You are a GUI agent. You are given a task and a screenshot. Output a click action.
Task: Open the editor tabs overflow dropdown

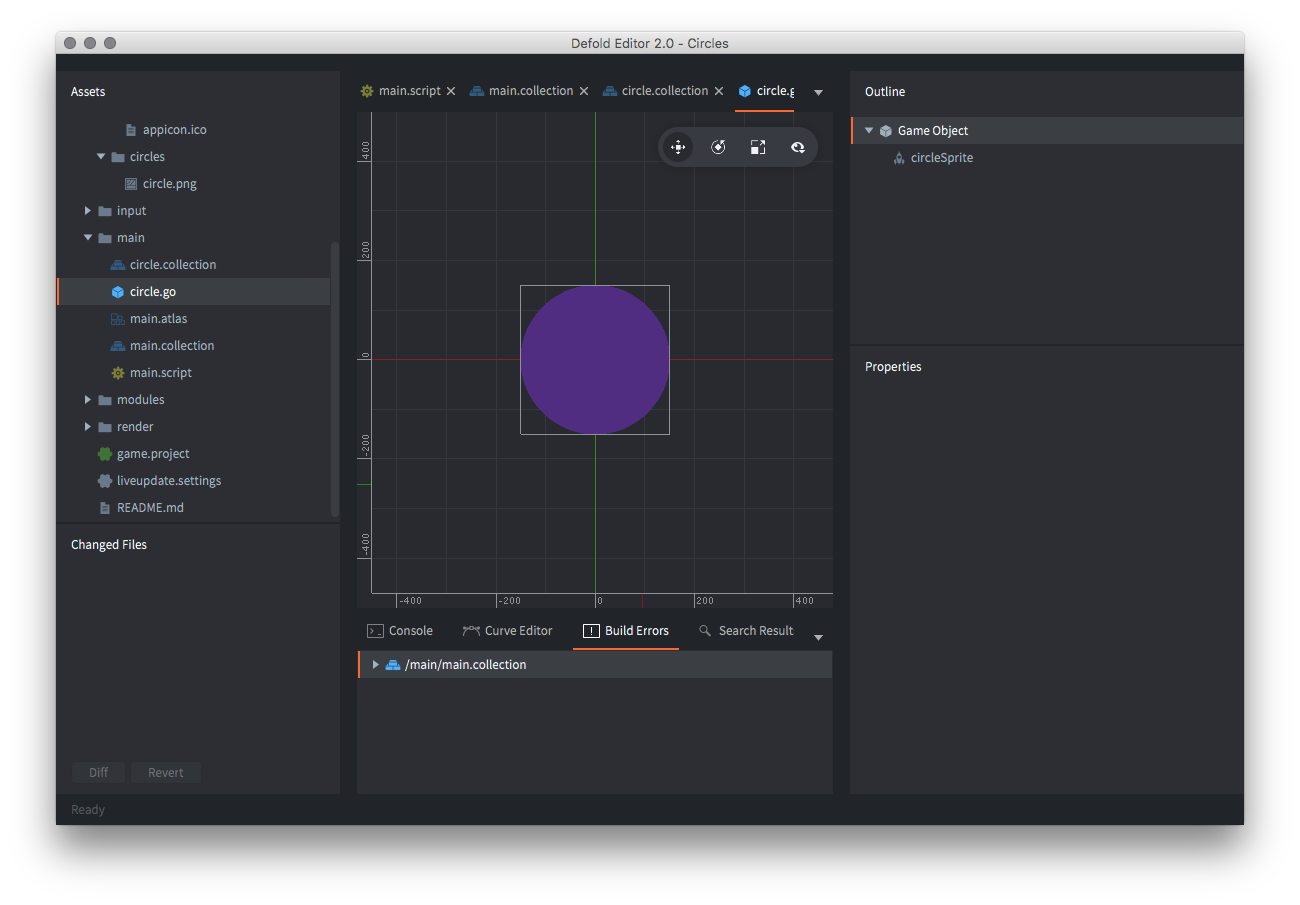[x=819, y=92]
